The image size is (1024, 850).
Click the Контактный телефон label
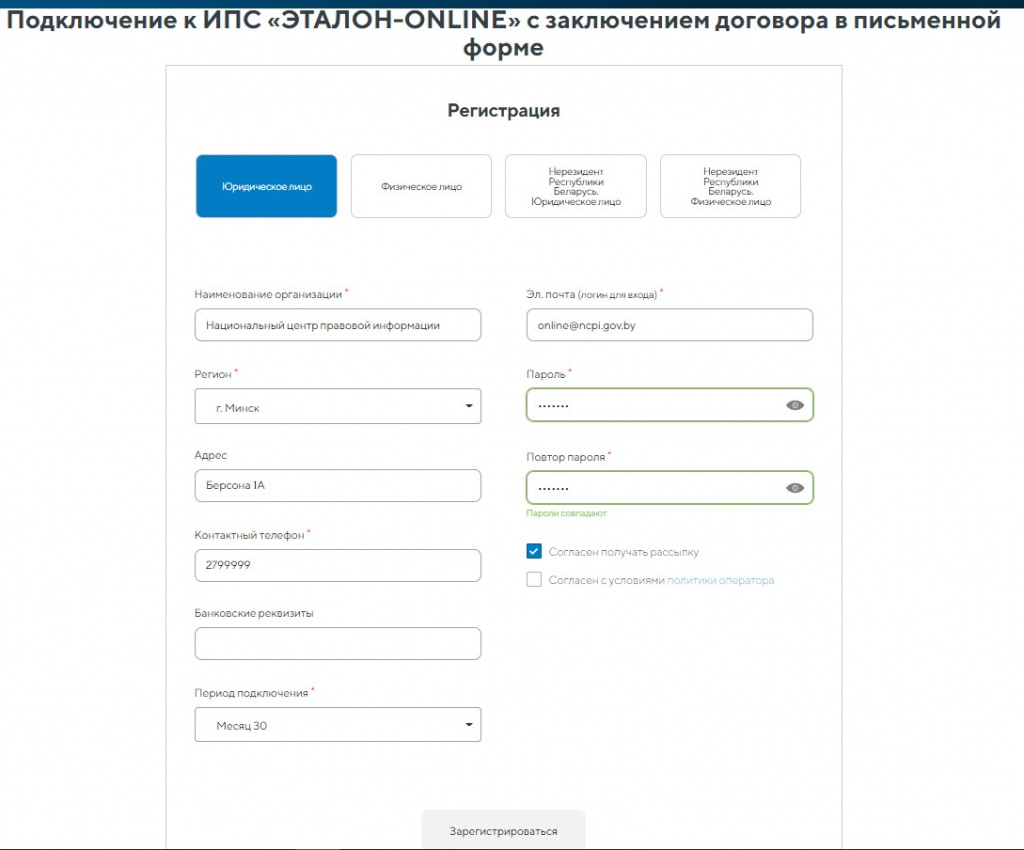[249, 535]
